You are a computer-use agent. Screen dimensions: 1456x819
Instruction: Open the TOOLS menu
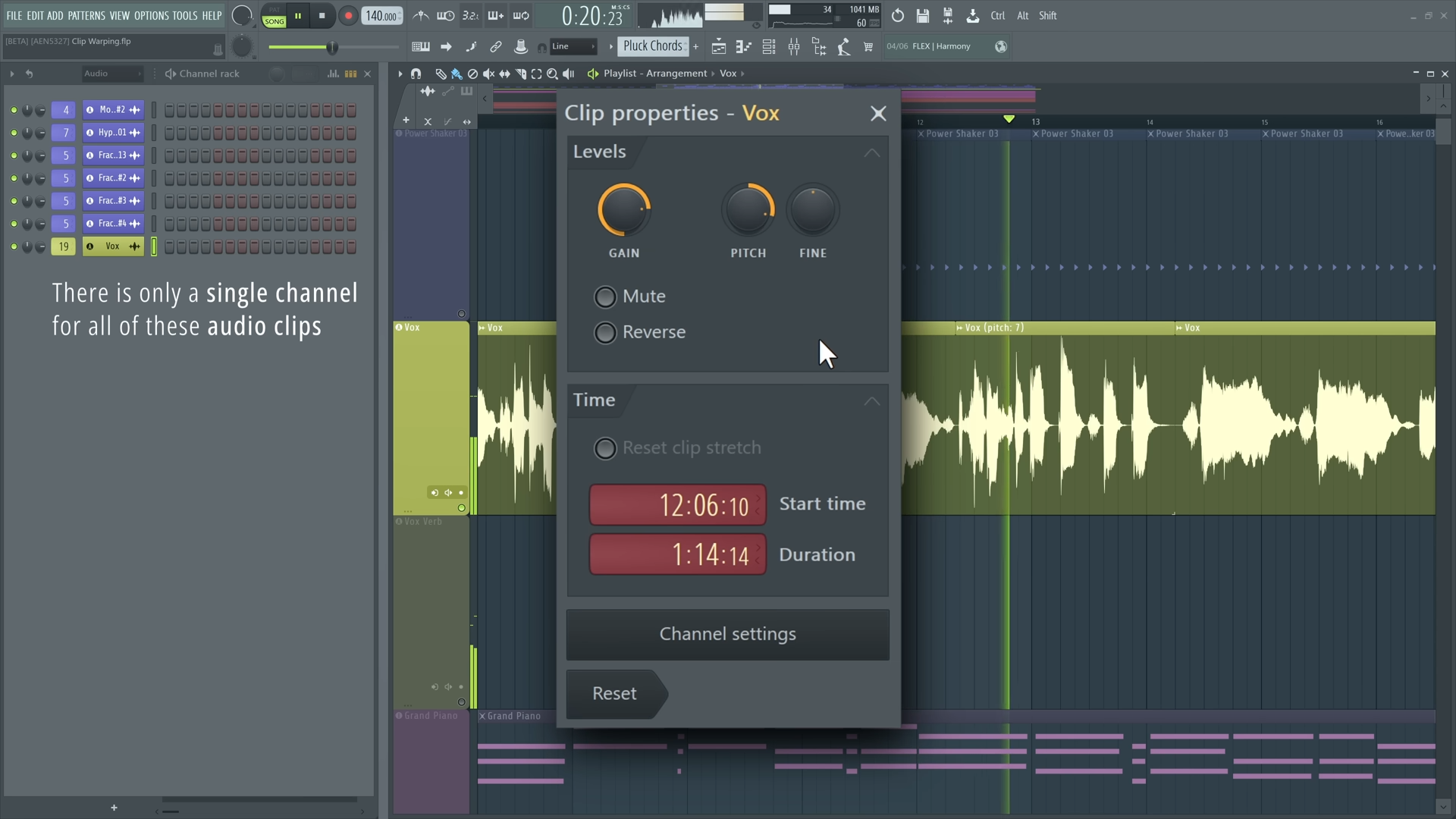tap(185, 15)
